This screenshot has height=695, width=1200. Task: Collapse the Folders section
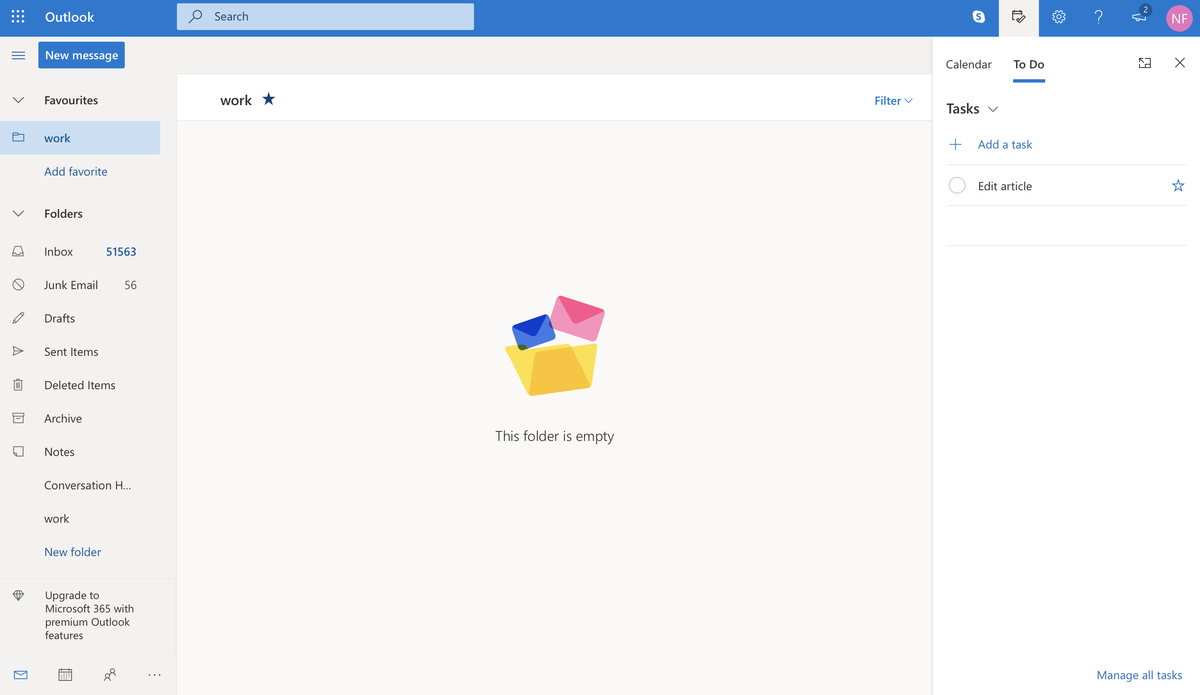pyautogui.click(x=17, y=213)
